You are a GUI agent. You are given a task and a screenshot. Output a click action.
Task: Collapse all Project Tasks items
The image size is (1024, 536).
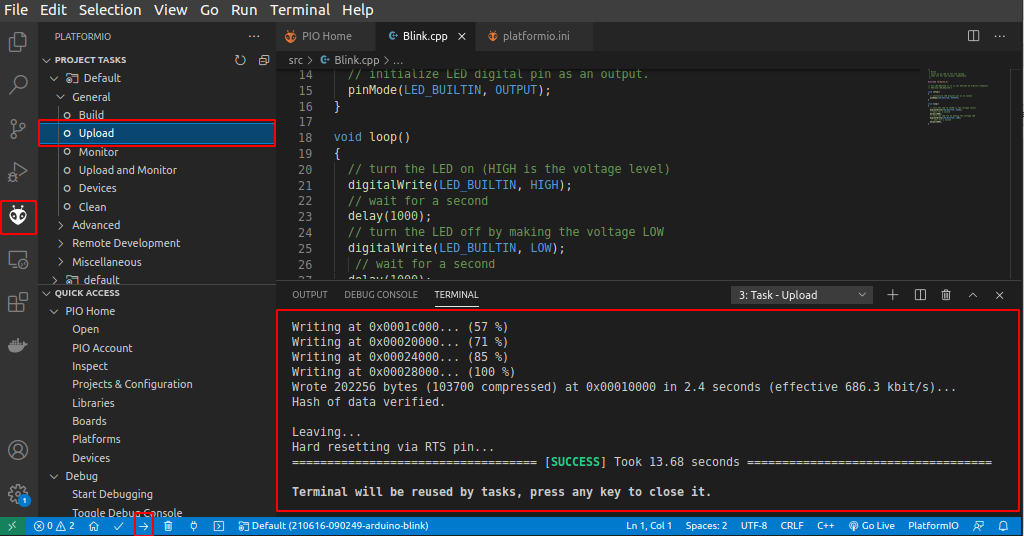click(x=264, y=60)
